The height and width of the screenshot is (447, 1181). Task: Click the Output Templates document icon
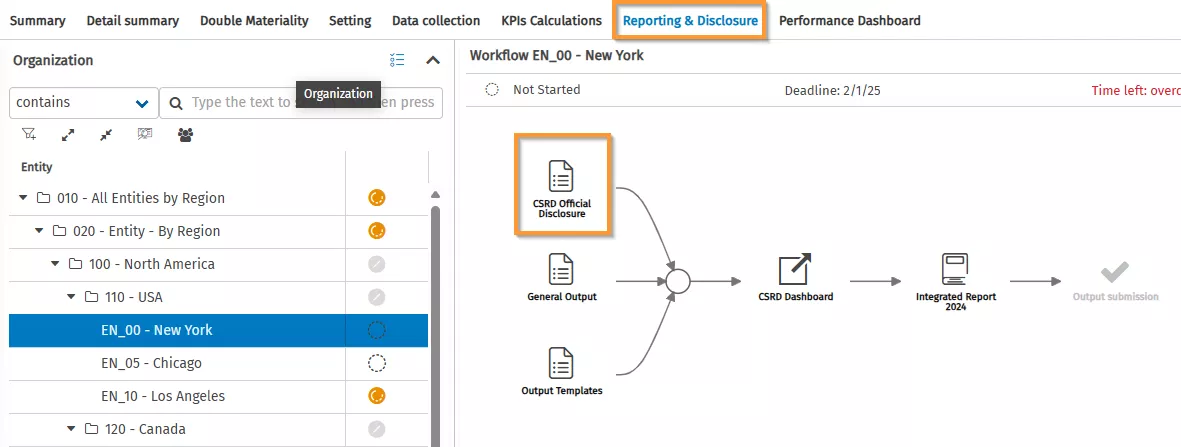(561, 364)
